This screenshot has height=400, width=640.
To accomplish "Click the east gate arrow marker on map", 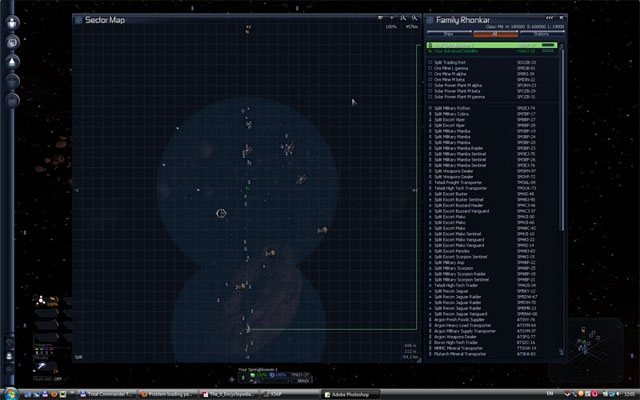I will pos(414,190).
